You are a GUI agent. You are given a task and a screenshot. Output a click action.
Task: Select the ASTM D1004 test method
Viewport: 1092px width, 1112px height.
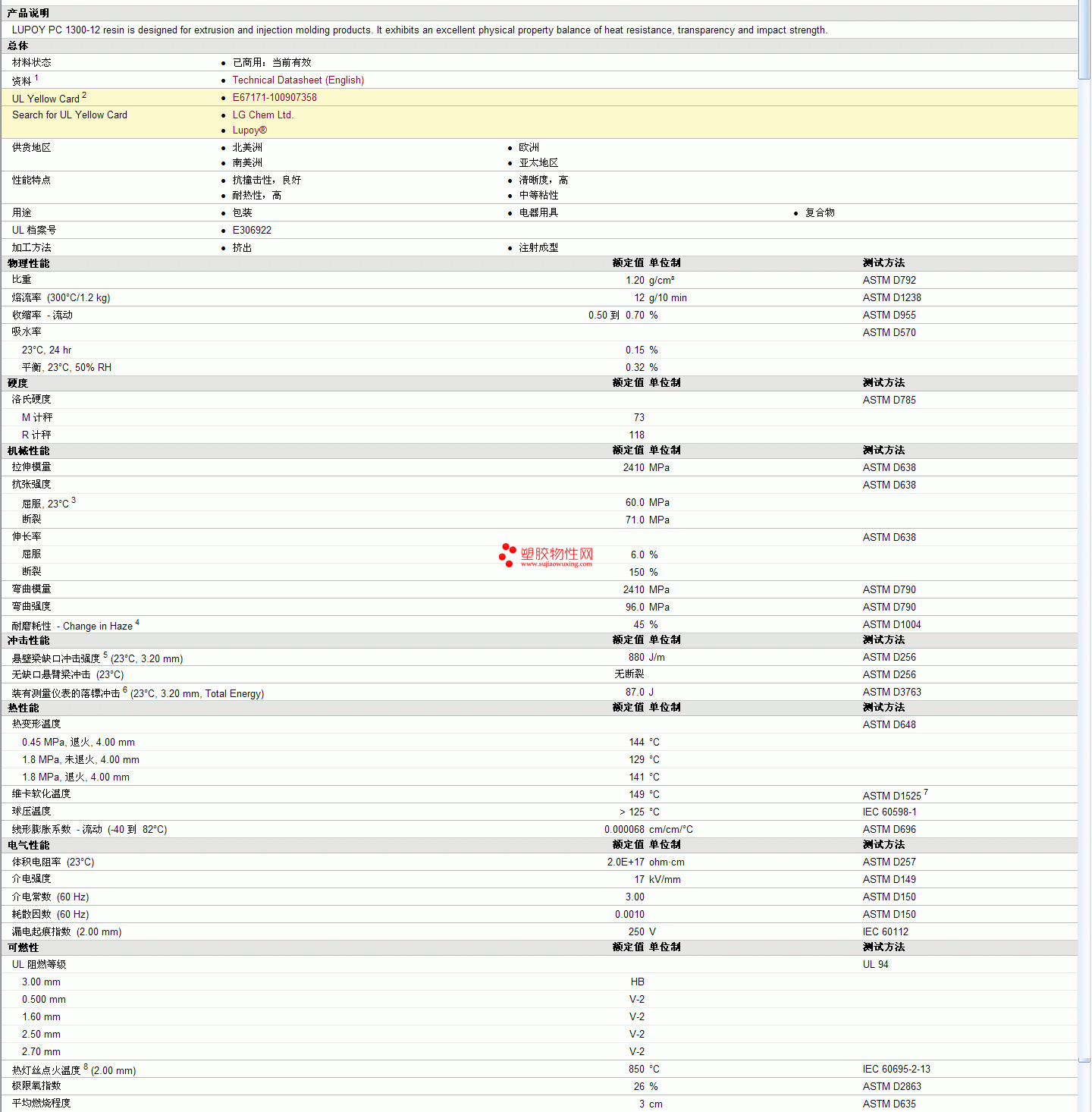pos(892,624)
